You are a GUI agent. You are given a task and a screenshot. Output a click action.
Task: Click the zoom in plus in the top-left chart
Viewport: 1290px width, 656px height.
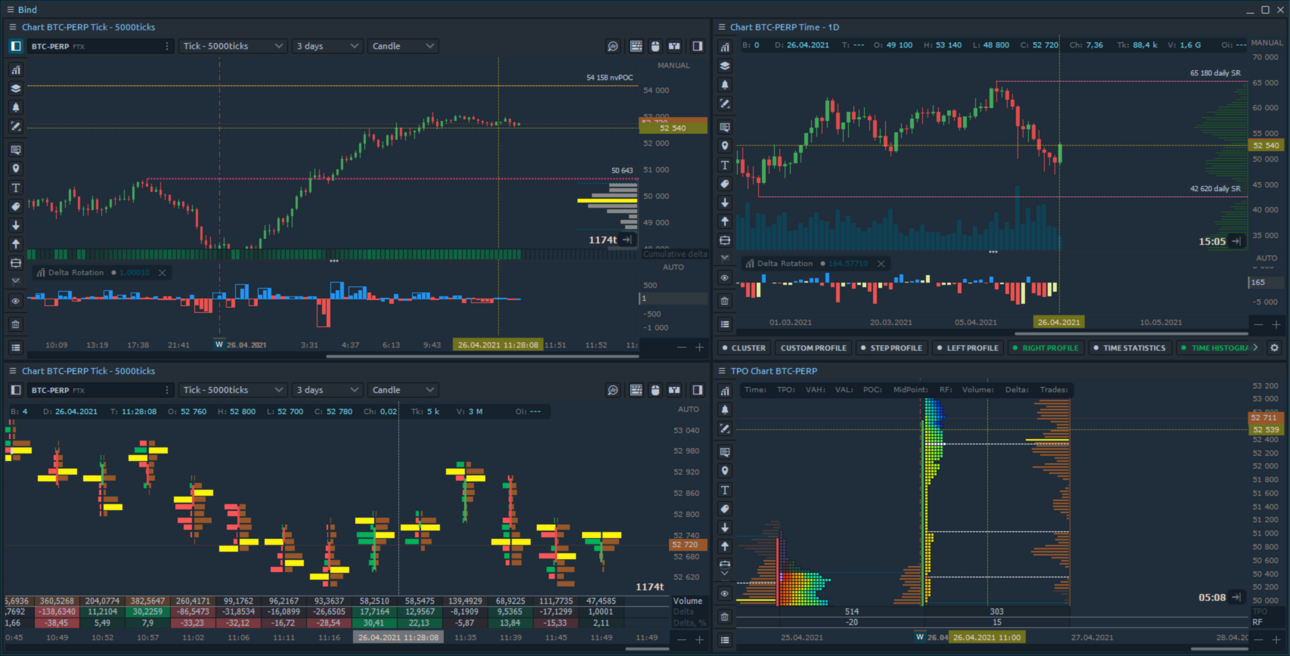click(x=699, y=347)
